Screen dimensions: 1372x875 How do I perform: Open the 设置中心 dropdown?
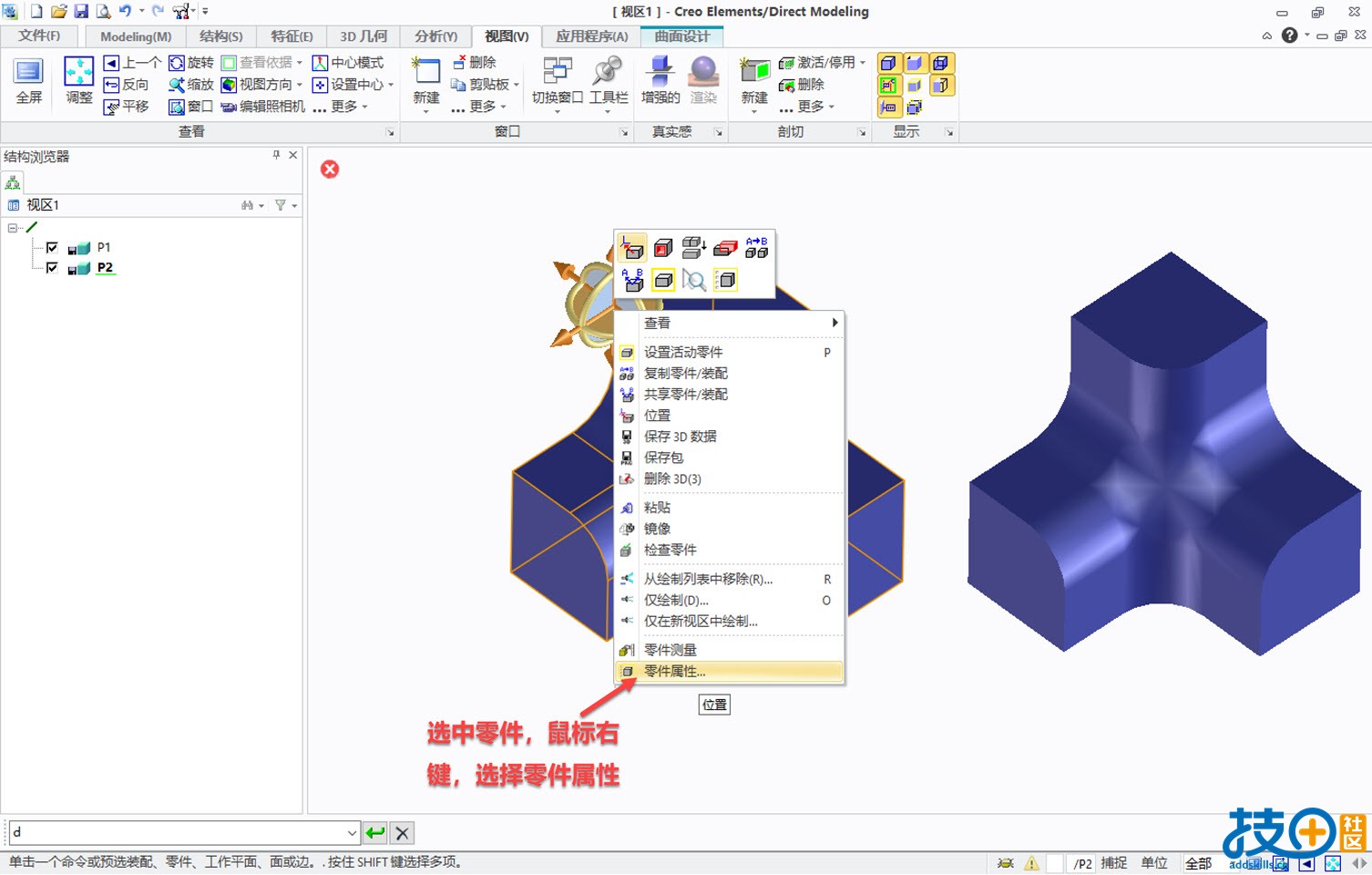point(391,85)
